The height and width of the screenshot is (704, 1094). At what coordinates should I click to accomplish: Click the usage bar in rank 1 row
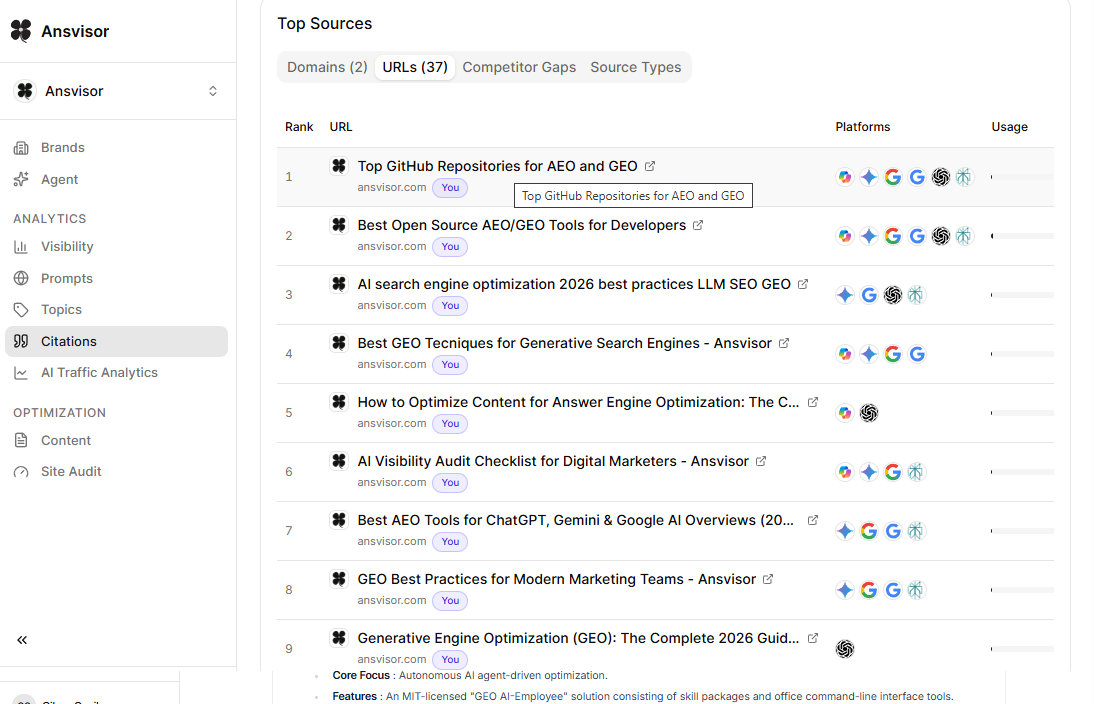coord(1022,177)
